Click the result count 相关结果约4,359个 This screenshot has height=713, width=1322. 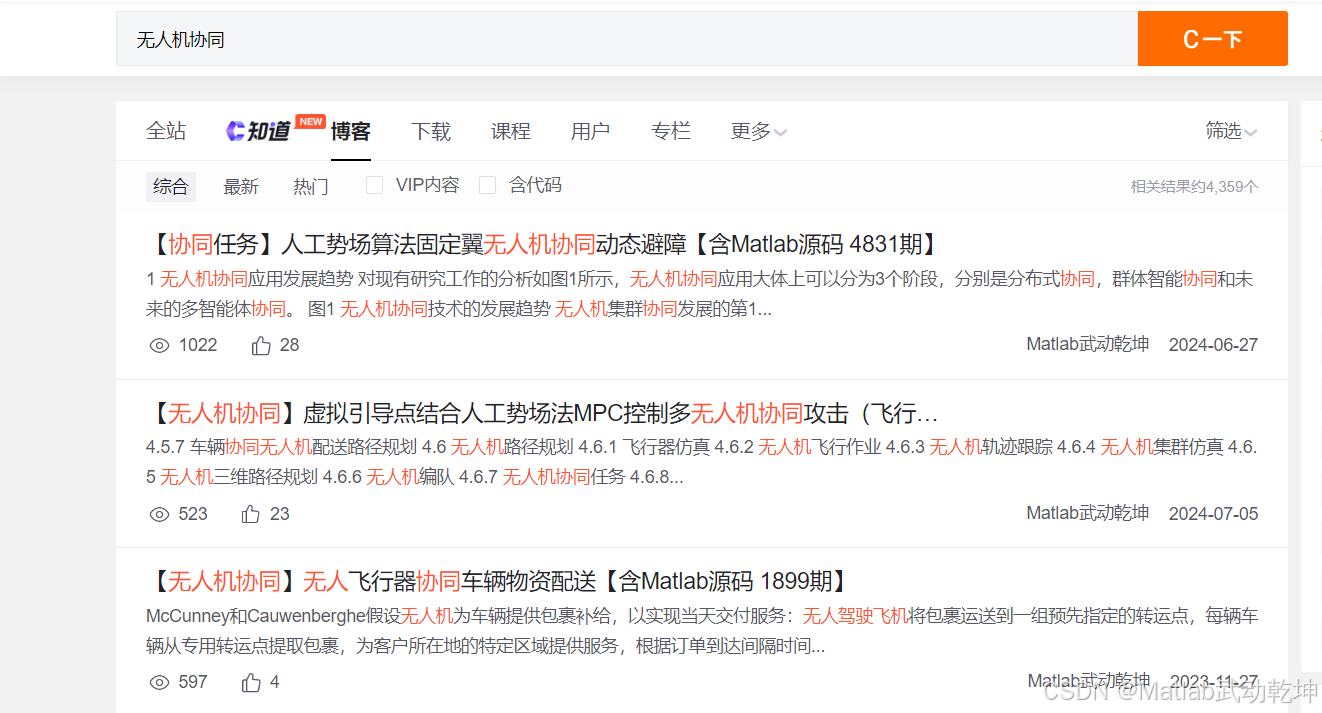[1194, 186]
